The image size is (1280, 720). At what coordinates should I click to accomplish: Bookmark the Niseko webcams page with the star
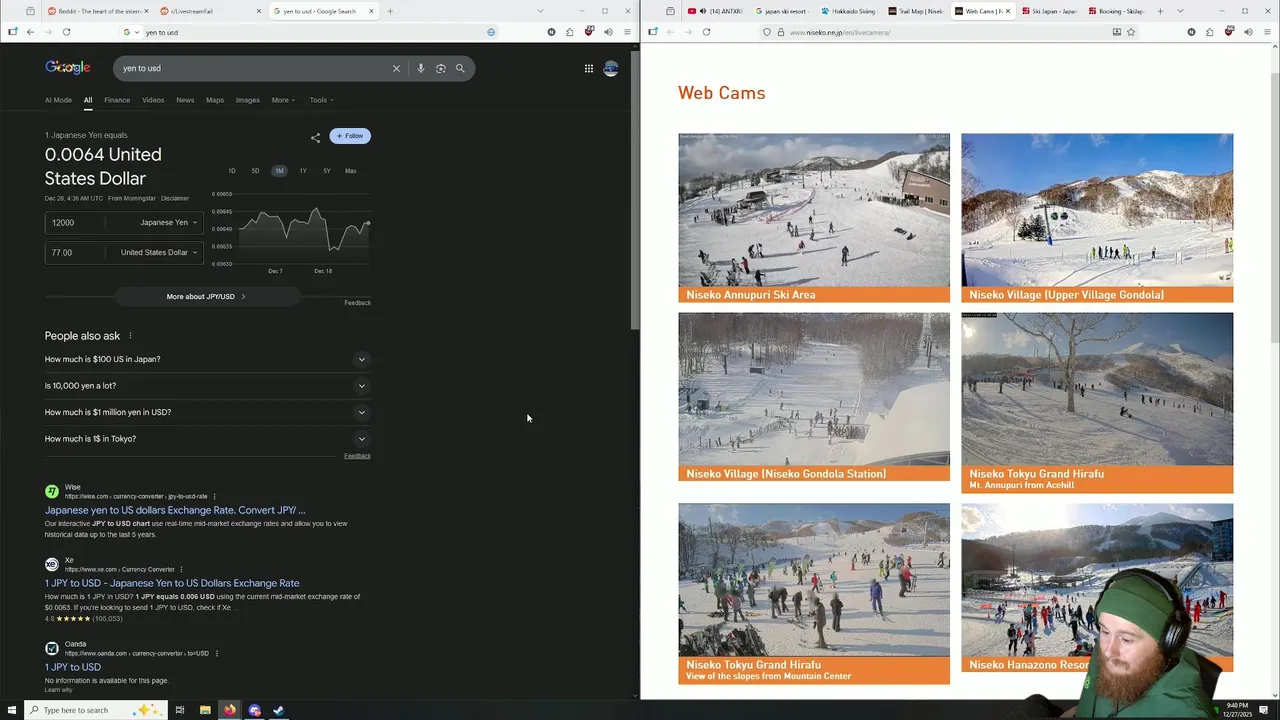(x=1131, y=32)
